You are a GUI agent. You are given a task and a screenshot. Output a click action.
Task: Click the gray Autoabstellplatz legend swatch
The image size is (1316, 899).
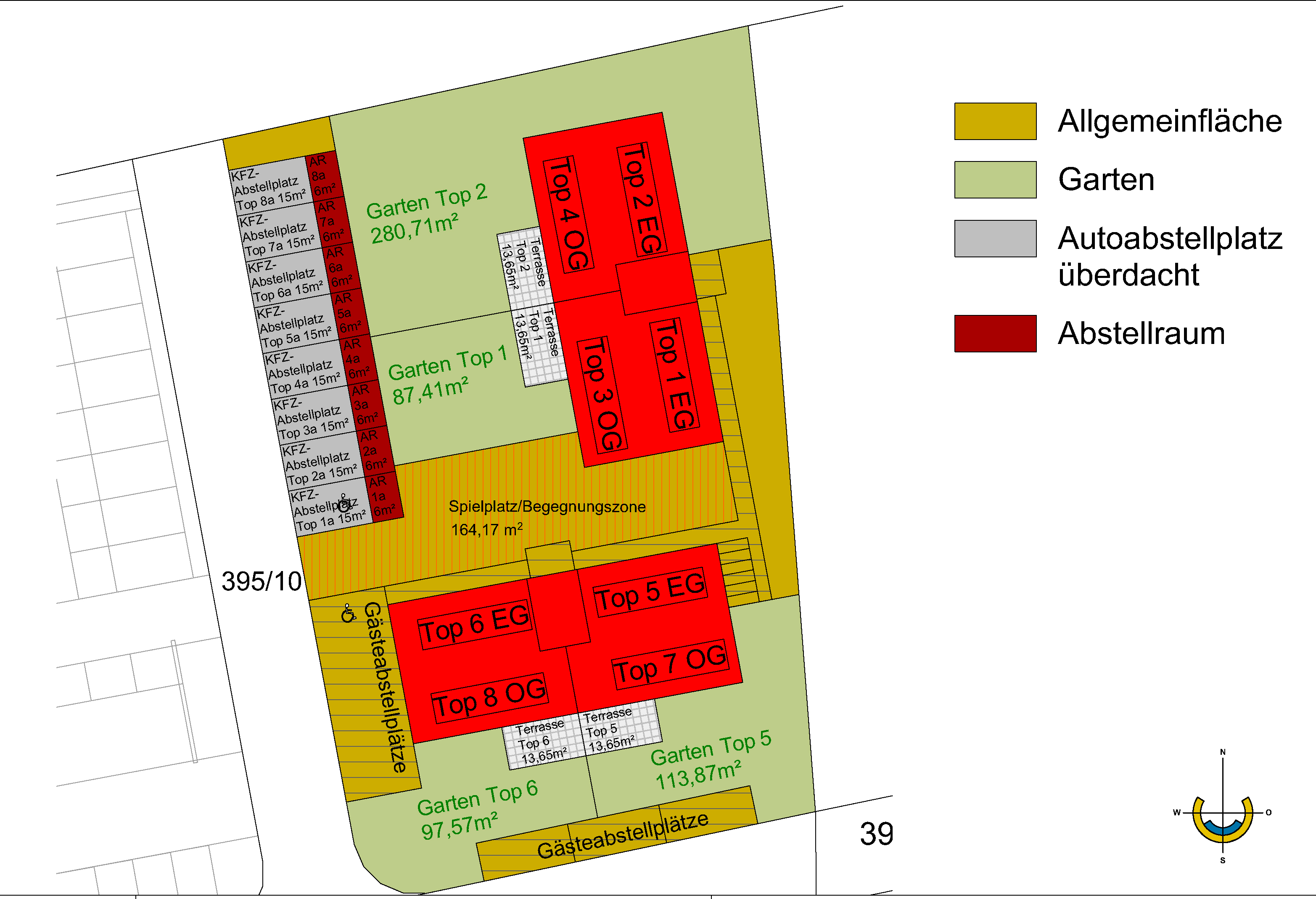[x=995, y=238]
